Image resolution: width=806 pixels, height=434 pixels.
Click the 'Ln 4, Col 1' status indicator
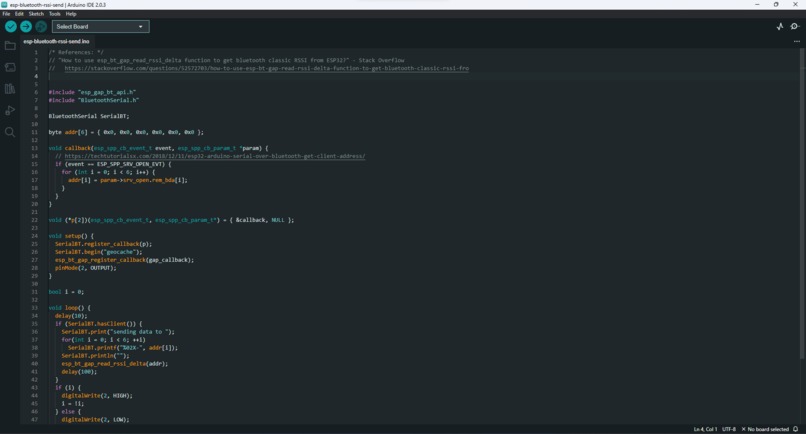705,429
